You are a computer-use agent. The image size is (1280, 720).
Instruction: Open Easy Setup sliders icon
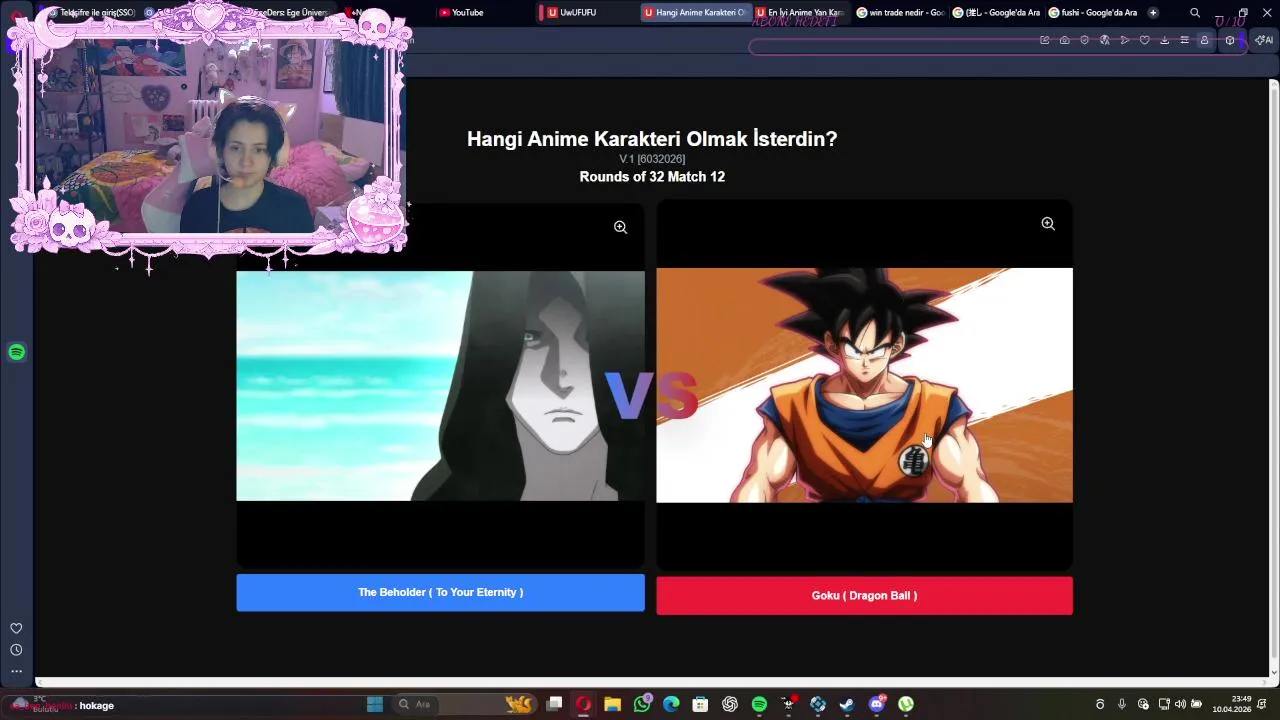point(1185,40)
